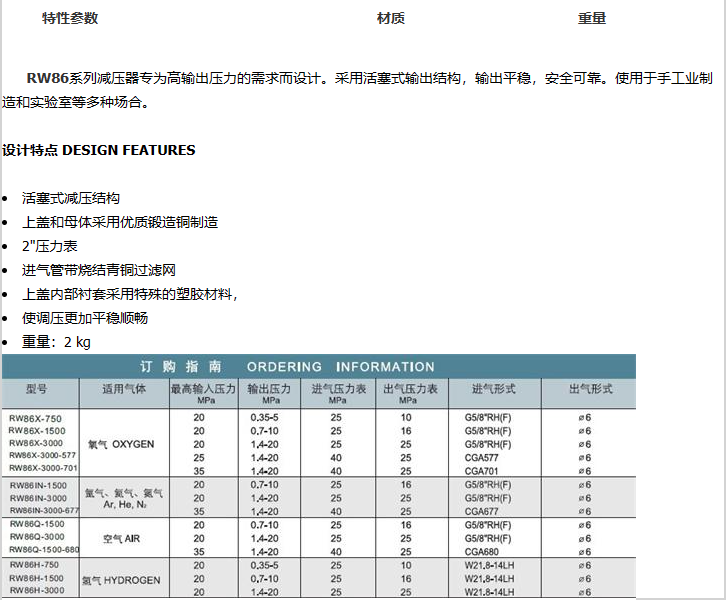The image size is (726, 601).
Task: Click model cell RW86Q-1500
Action: coord(37,524)
